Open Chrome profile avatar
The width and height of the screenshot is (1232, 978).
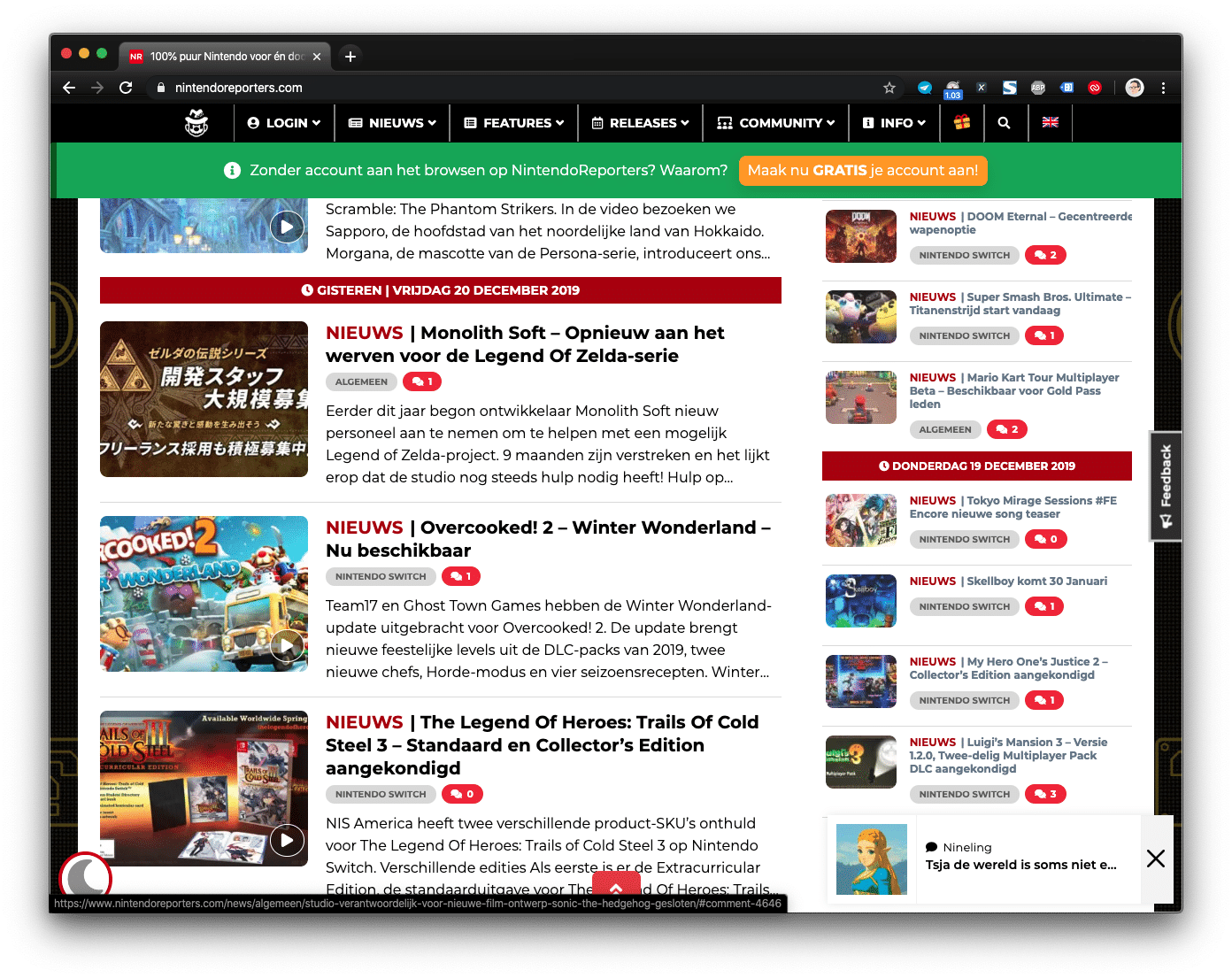1135,88
